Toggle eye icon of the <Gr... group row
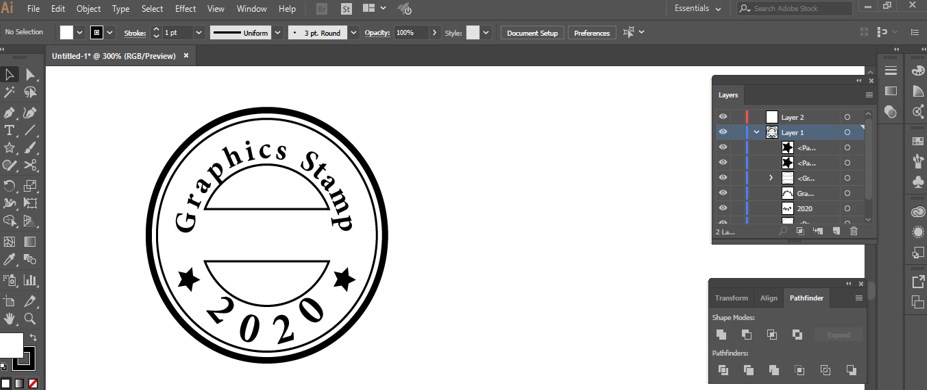Viewport: 927px width, 390px height. (x=723, y=178)
